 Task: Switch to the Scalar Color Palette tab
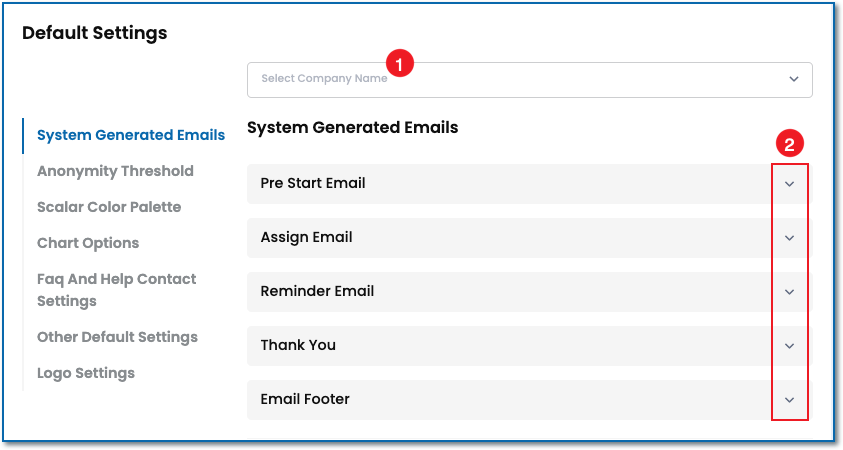[109, 207]
